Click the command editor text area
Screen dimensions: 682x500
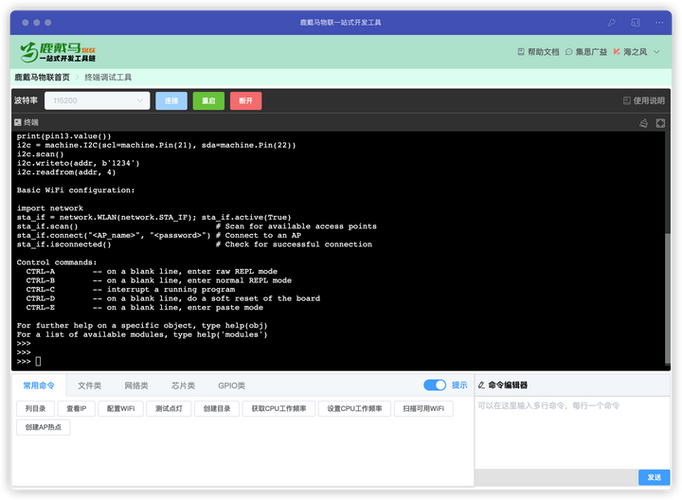572,433
